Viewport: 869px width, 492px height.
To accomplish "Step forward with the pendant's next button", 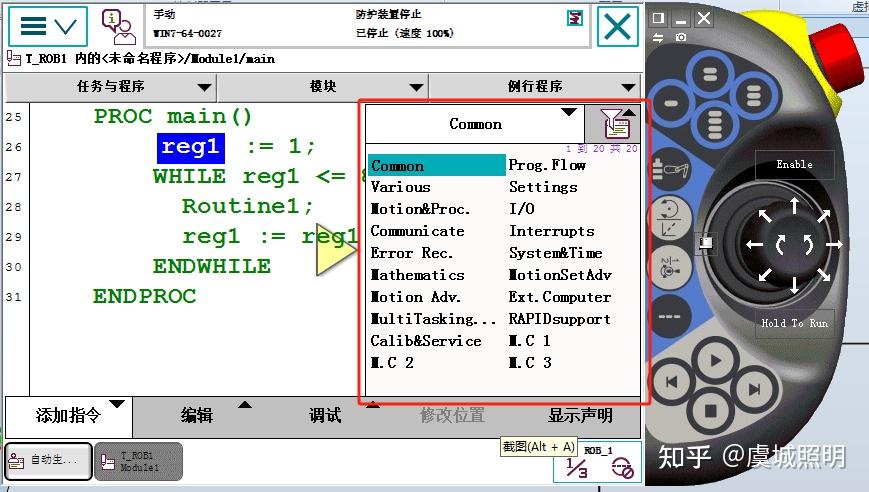I will (x=754, y=390).
